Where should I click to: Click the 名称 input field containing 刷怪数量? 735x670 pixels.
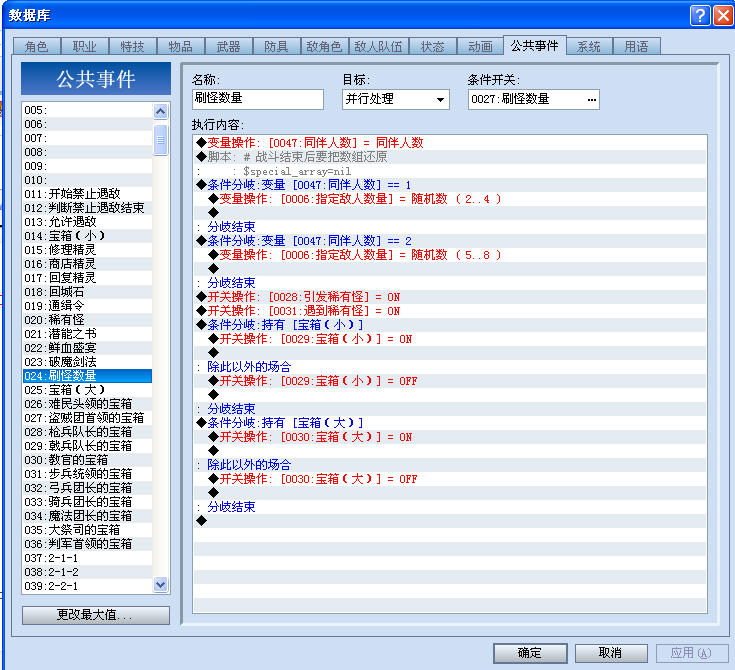(258, 99)
